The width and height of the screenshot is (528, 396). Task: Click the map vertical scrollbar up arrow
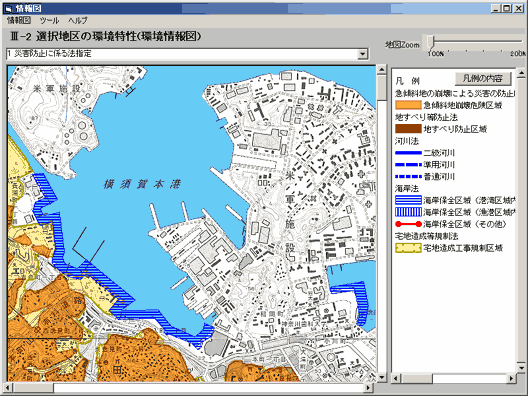point(381,70)
